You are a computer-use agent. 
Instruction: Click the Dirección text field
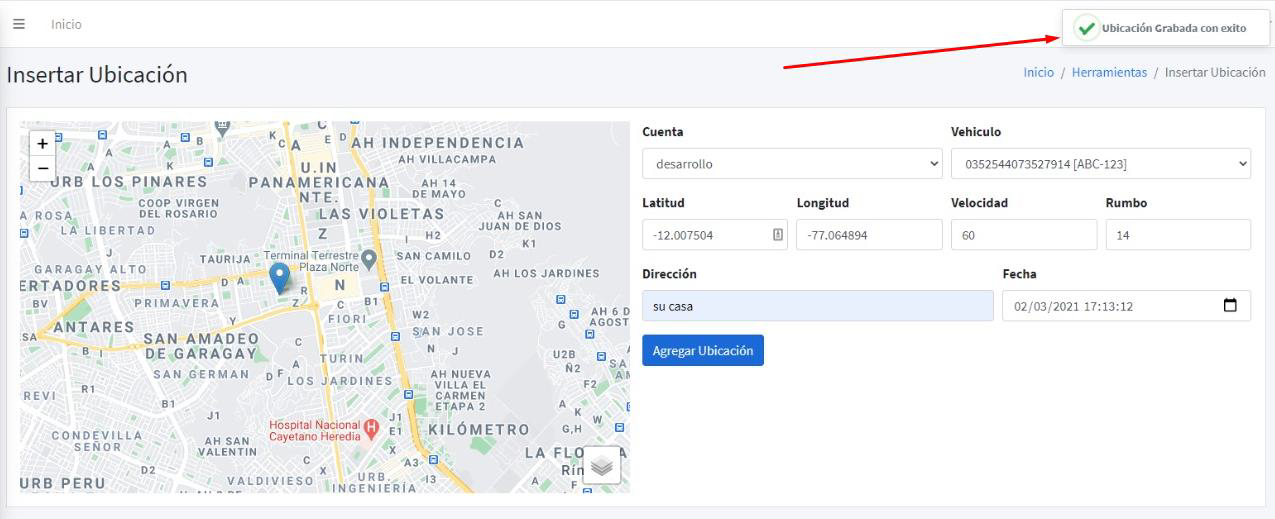coord(817,306)
